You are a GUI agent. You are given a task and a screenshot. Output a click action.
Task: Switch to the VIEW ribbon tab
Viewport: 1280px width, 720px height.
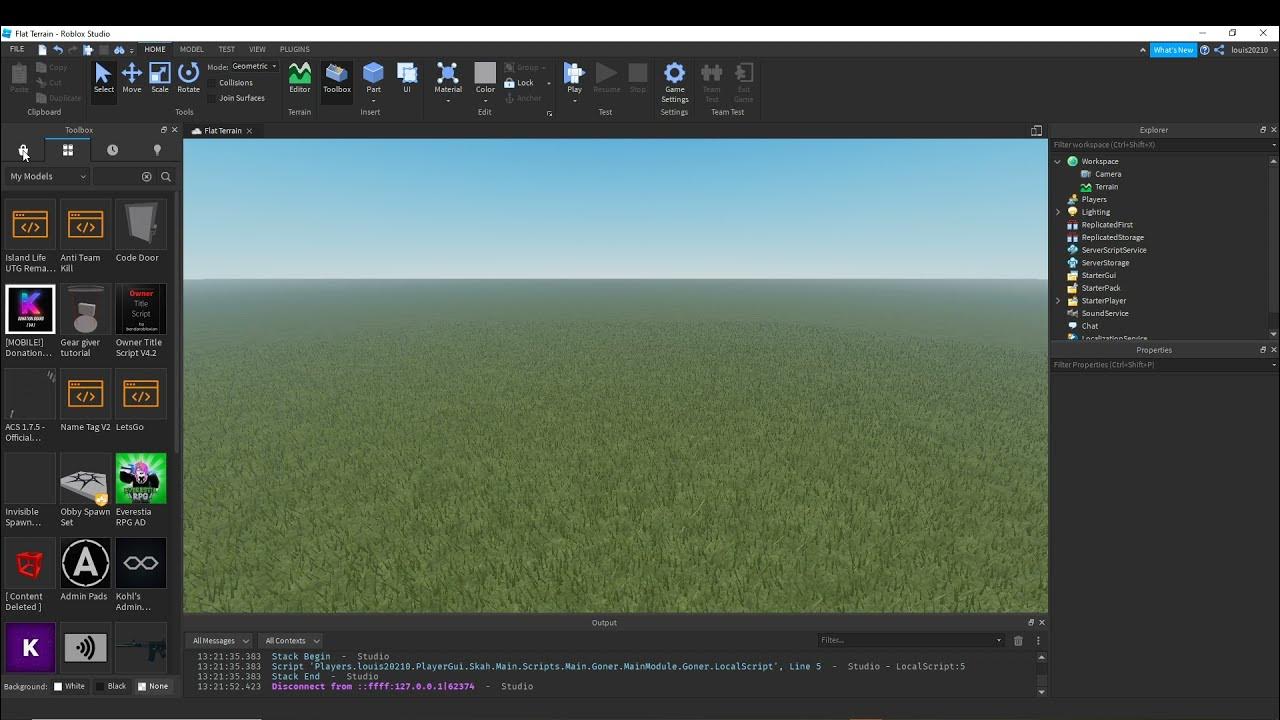point(257,49)
